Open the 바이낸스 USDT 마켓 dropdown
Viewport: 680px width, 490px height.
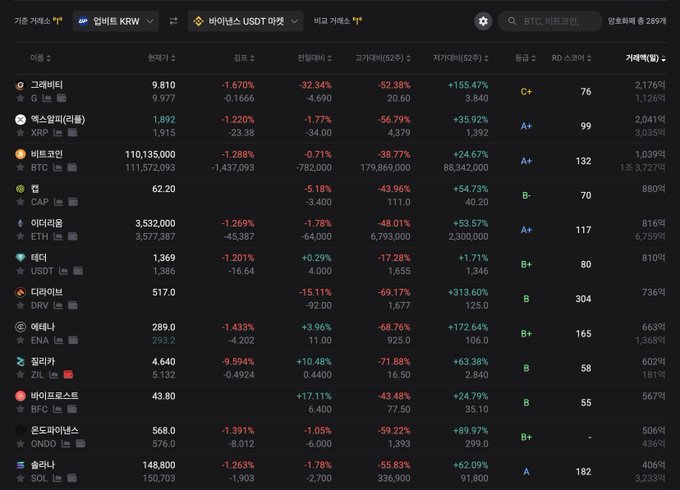[245, 21]
